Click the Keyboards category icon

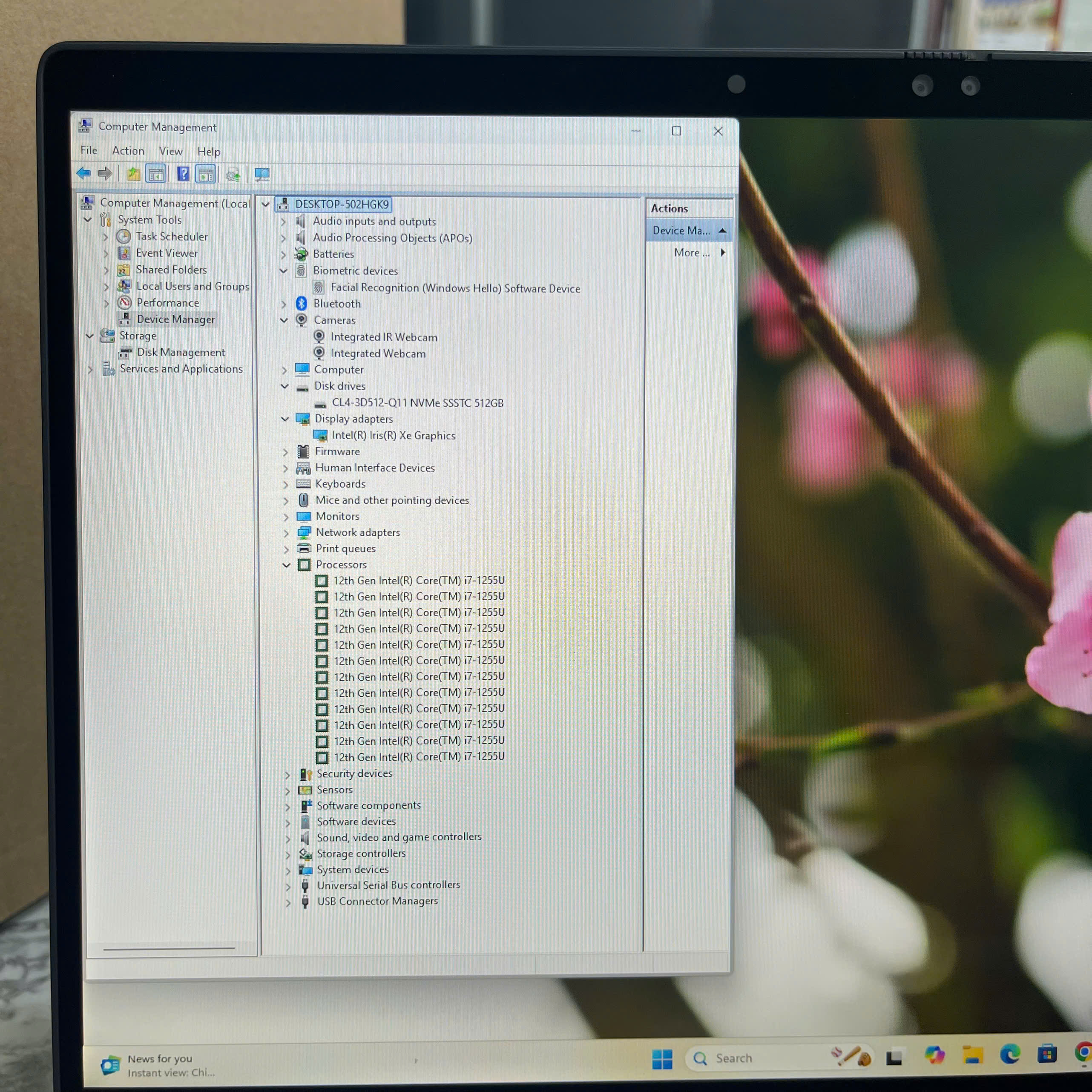point(304,484)
